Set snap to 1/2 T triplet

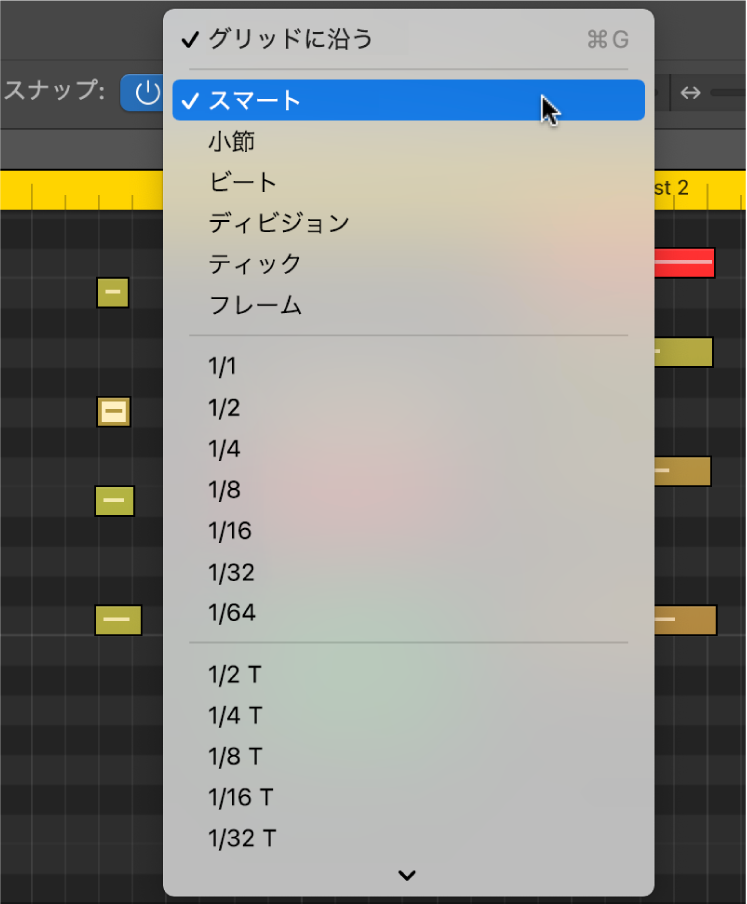(408, 675)
